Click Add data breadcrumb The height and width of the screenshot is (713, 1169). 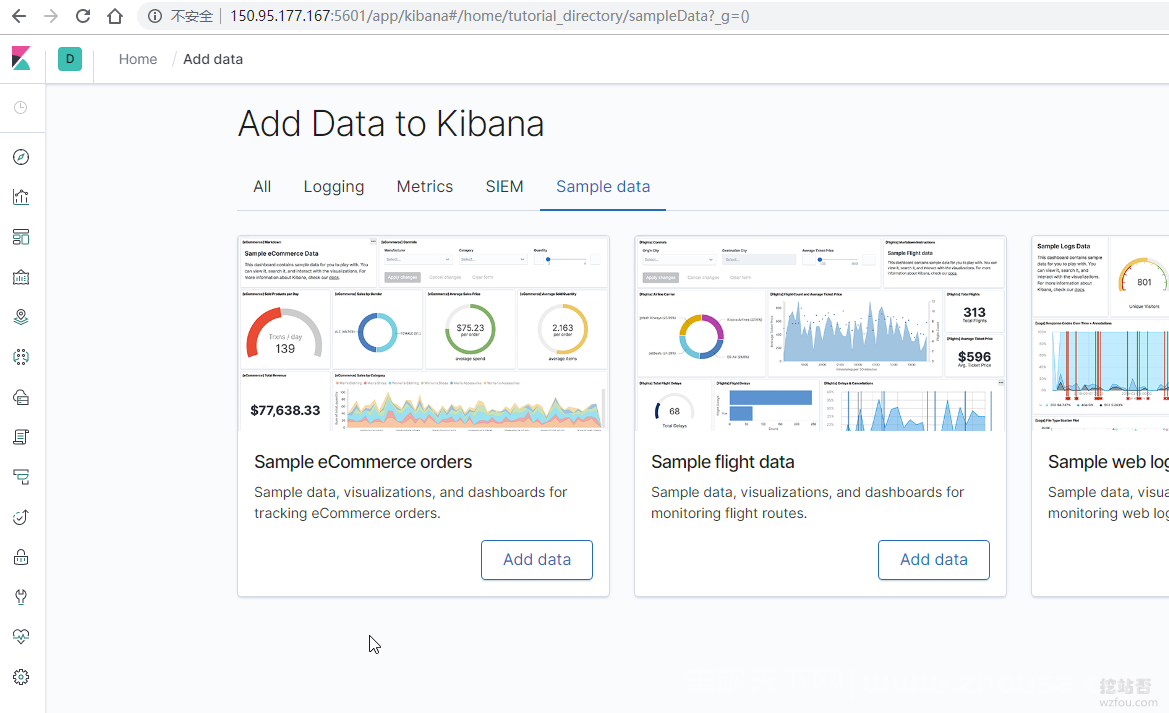pos(213,59)
